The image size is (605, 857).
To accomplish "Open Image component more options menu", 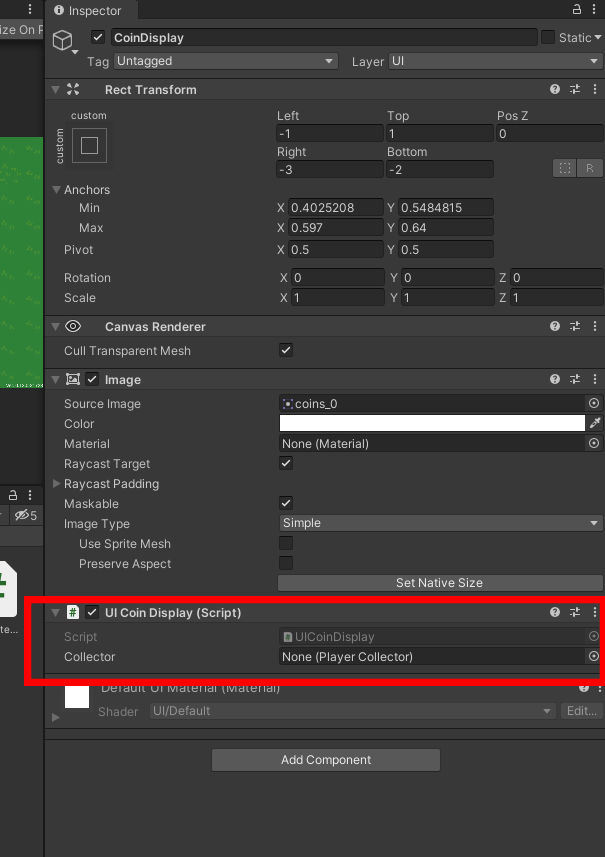I will (595, 379).
